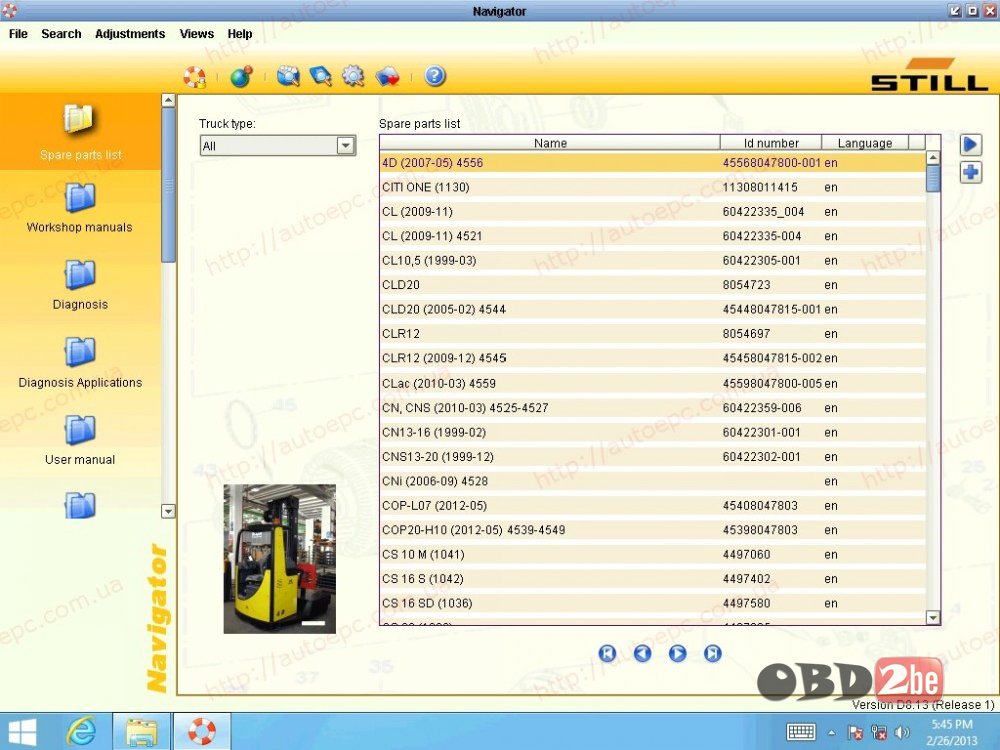Go to first page of list
Image resolution: width=1000 pixels, height=750 pixels.
(608, 653)
